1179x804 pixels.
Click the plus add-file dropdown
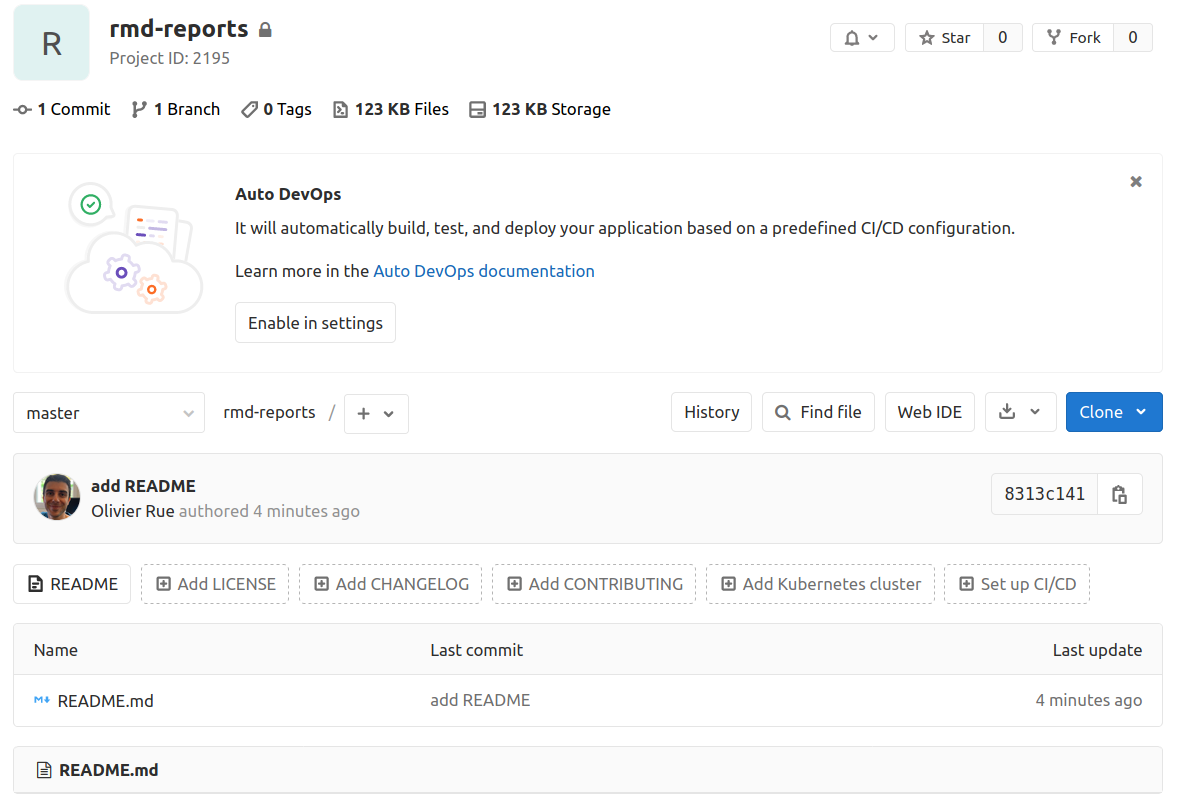tap(376, 414)
